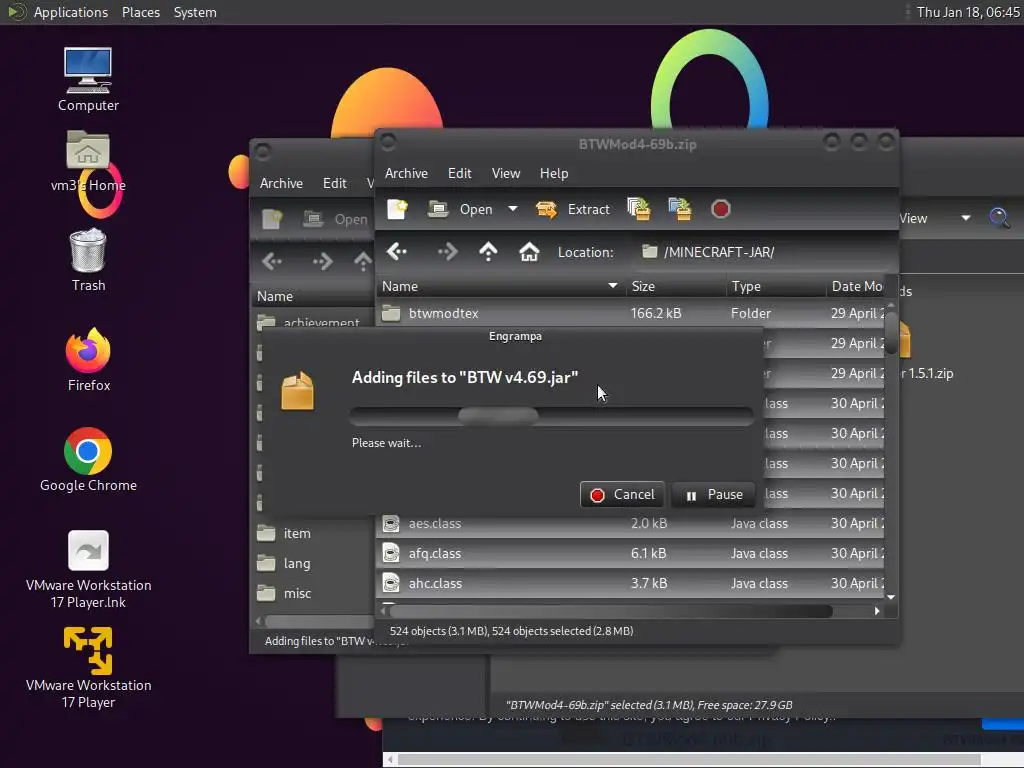Click the Add folder to archive icon
The width and height of the screenshot is (1024, 768).
click(x=679, y=209)
